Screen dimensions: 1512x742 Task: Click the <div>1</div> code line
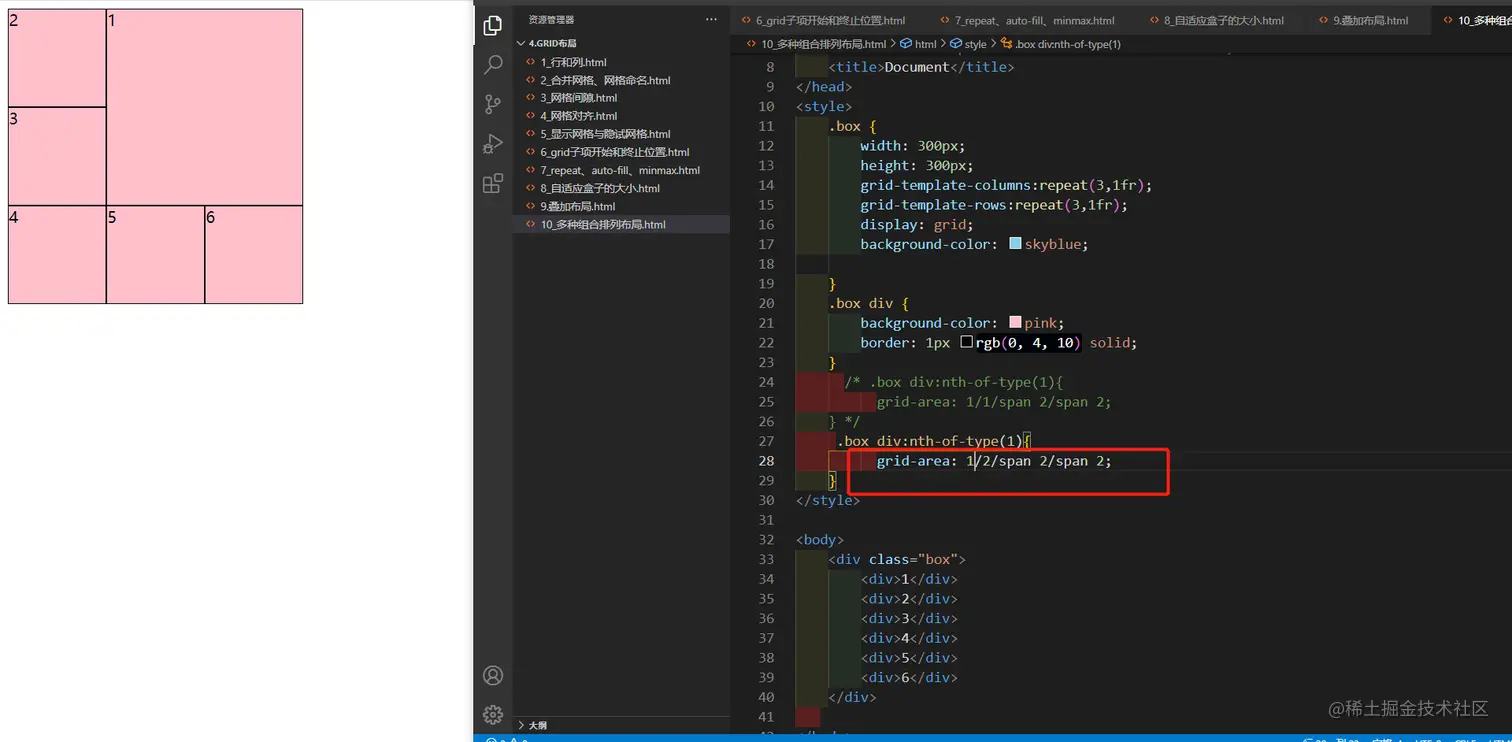909,579
